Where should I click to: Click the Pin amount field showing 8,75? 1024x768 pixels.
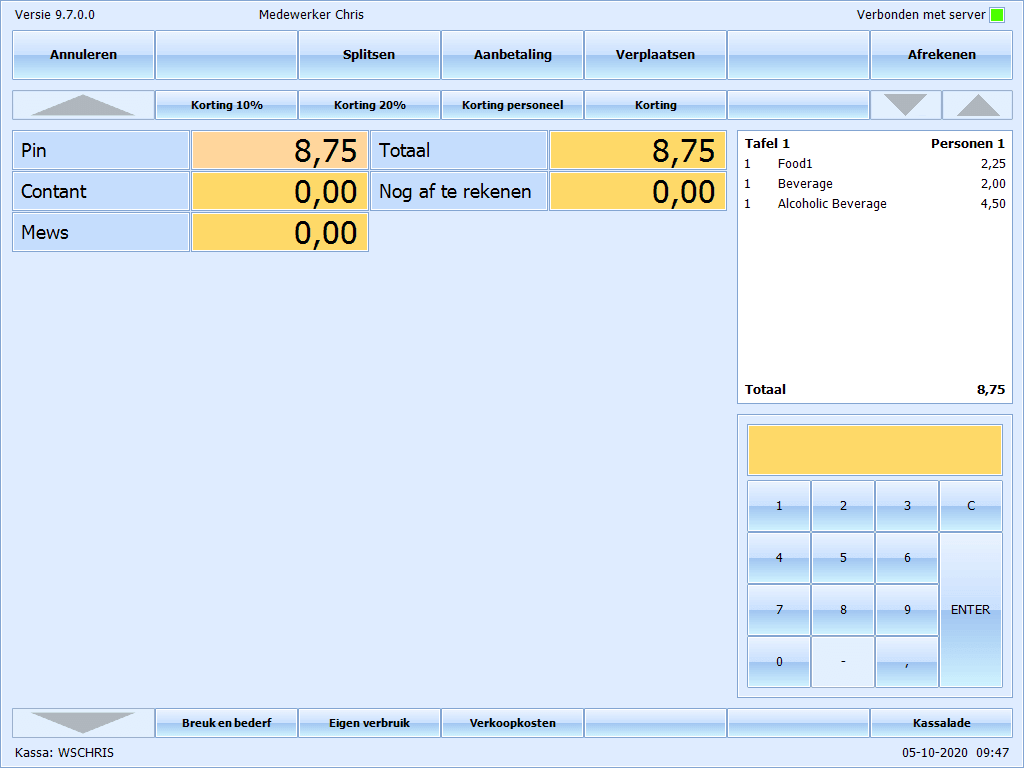coord(280,151)
